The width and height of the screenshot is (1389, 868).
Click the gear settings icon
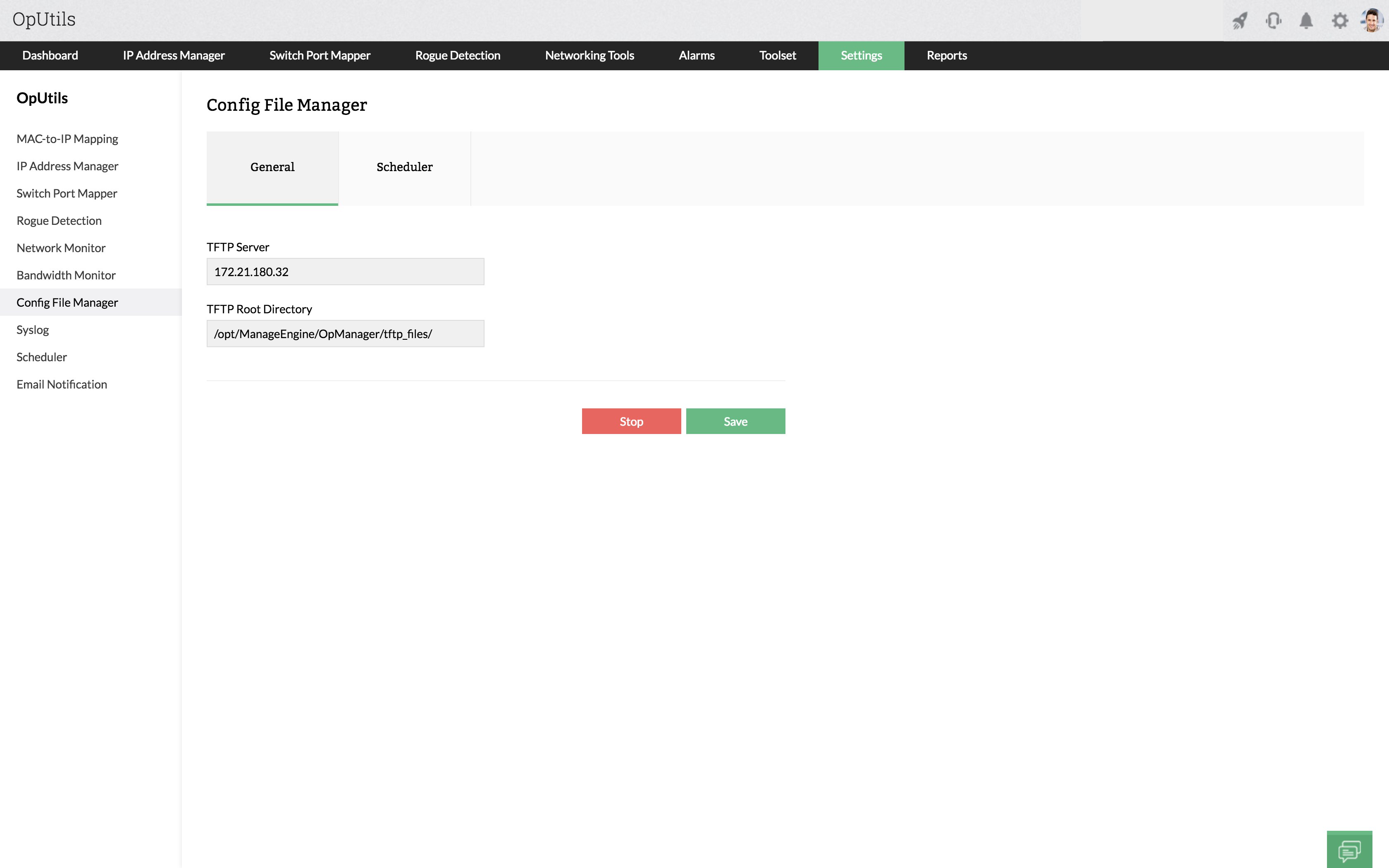(1340, 21)
